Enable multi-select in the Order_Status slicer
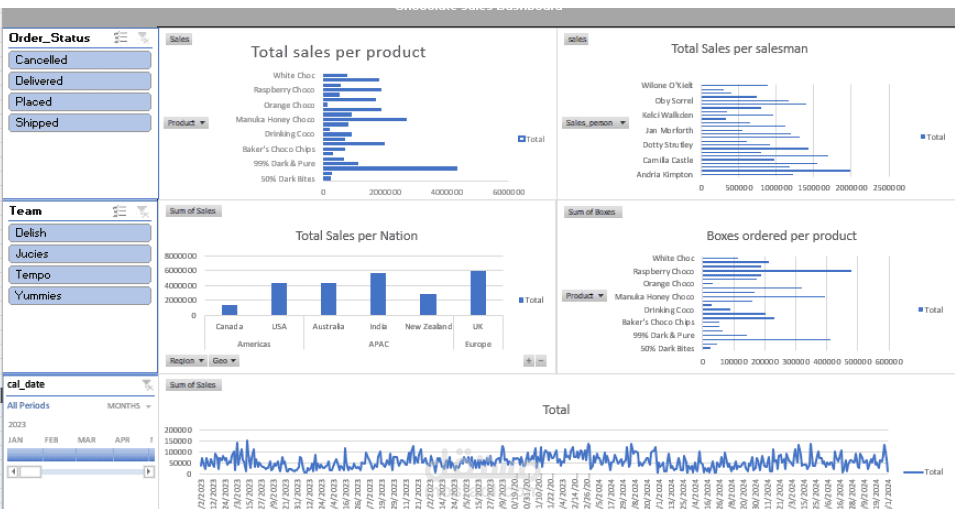 coord(120,38)
